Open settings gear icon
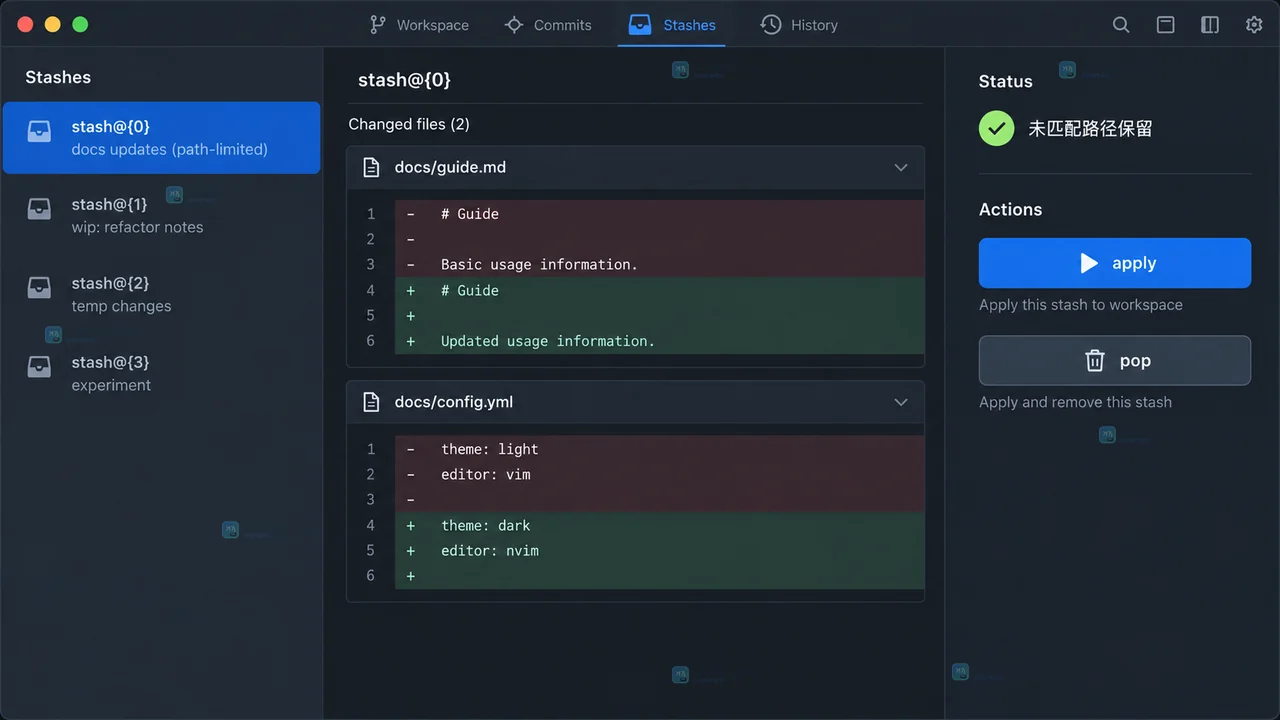This screenshot has width=1280, height=720. pos(1254,25)
